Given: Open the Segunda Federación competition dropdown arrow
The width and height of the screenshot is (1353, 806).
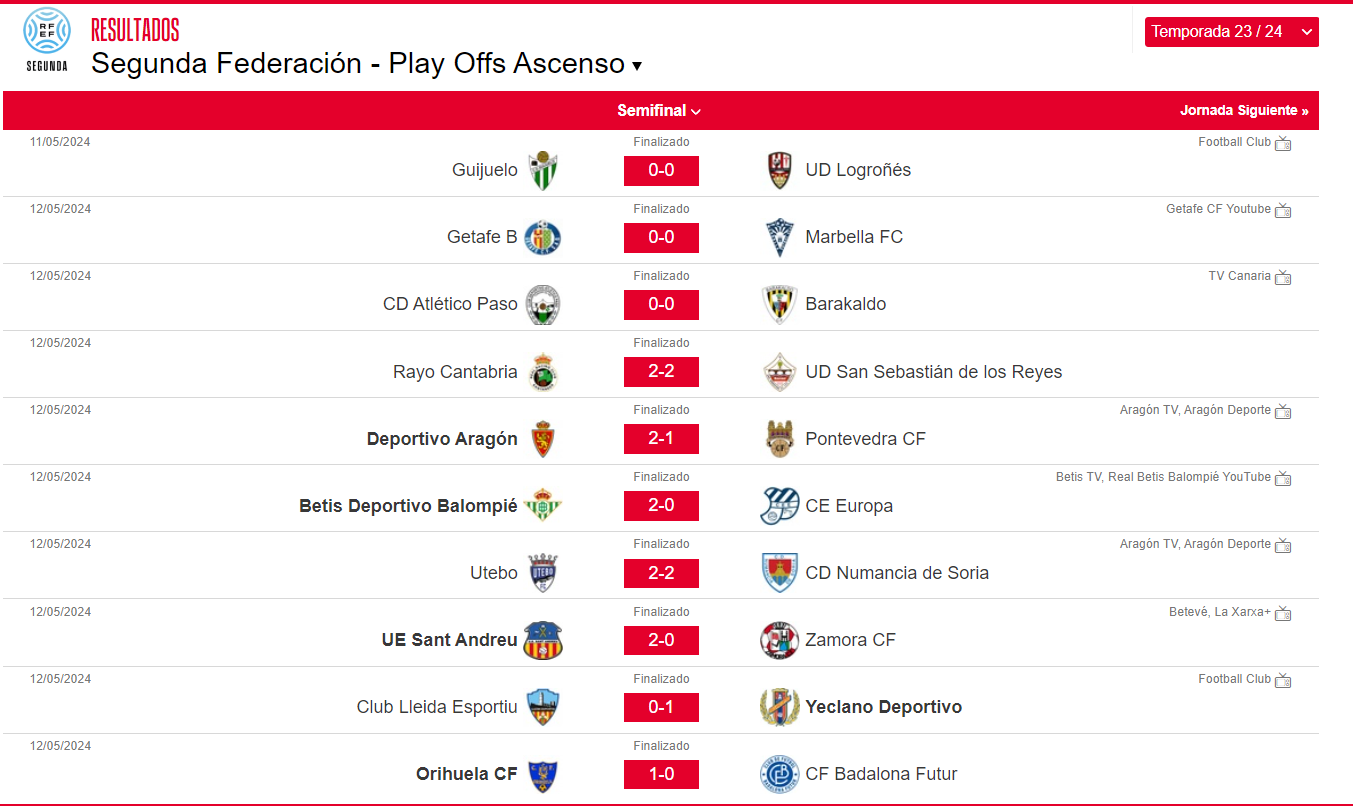Looking at the screenshot, I should (x=637, y=66).
